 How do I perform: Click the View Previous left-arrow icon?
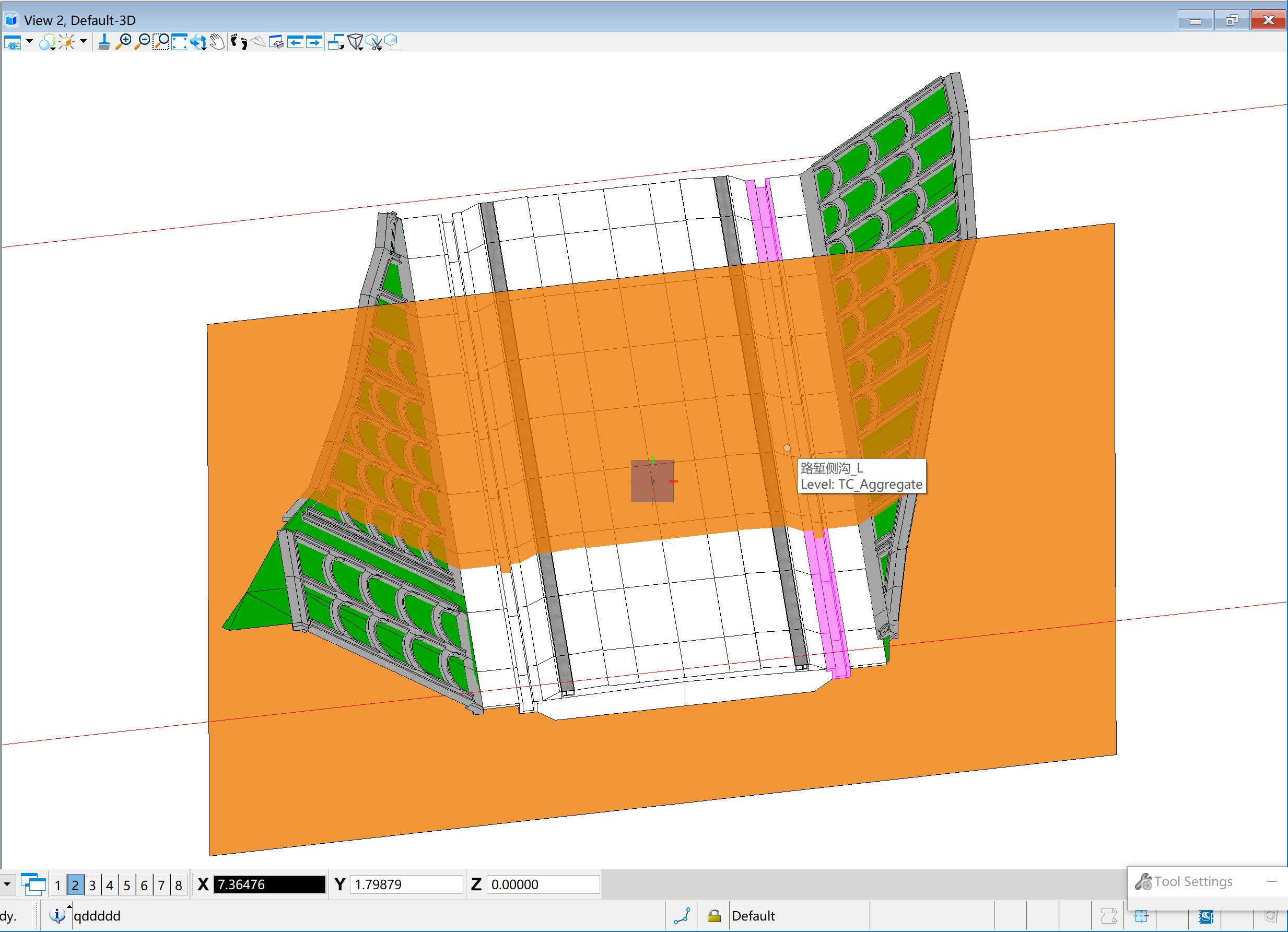[x=295, y=42]
